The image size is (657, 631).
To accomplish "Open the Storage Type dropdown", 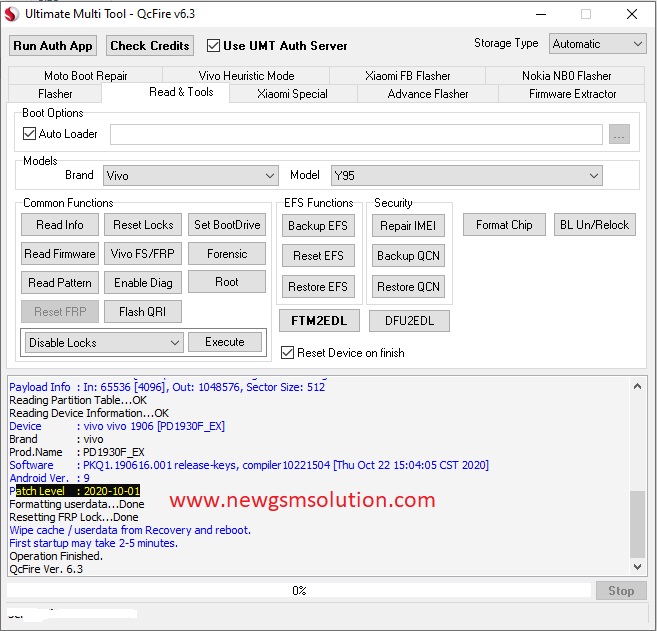I will tap(598, 44).
